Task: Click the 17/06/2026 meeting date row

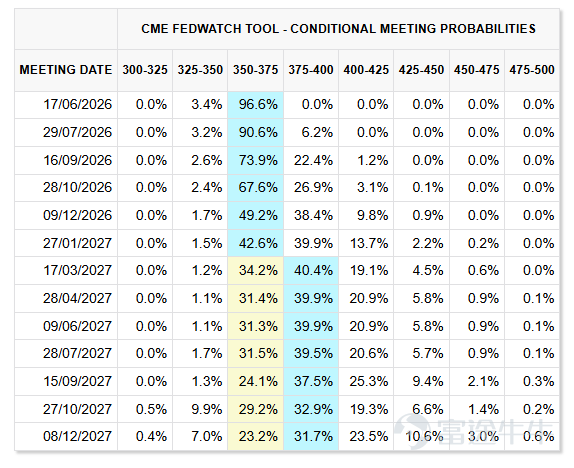Action: [287, 105]
